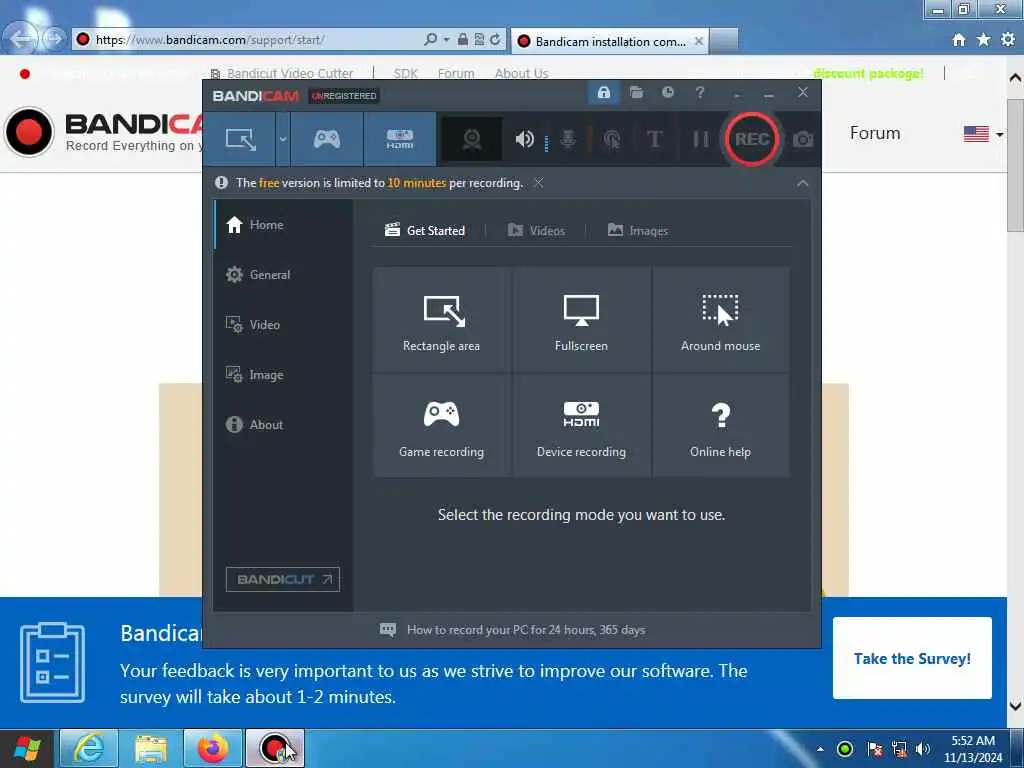The height and width of the screenshot is (768, 1024).
Task: Switch to the Videos tab
Action: pos(536,231)
